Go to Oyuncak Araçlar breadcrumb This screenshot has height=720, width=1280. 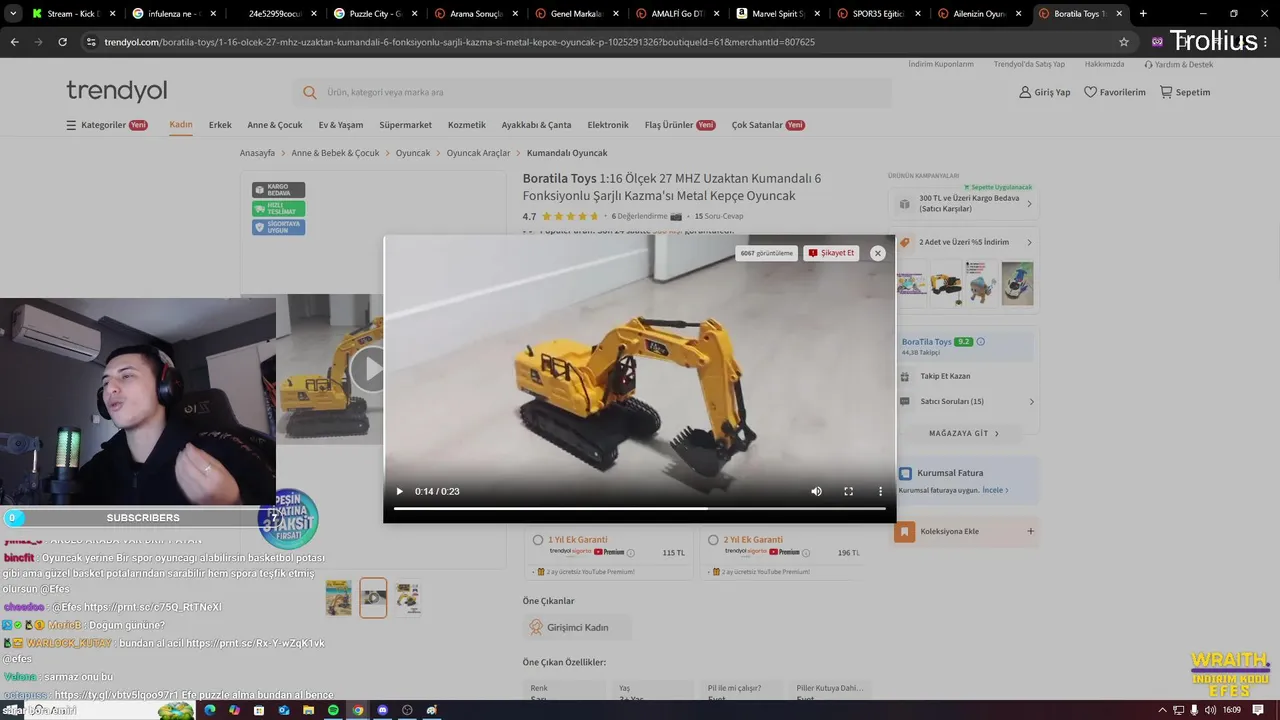coord(478,153)
